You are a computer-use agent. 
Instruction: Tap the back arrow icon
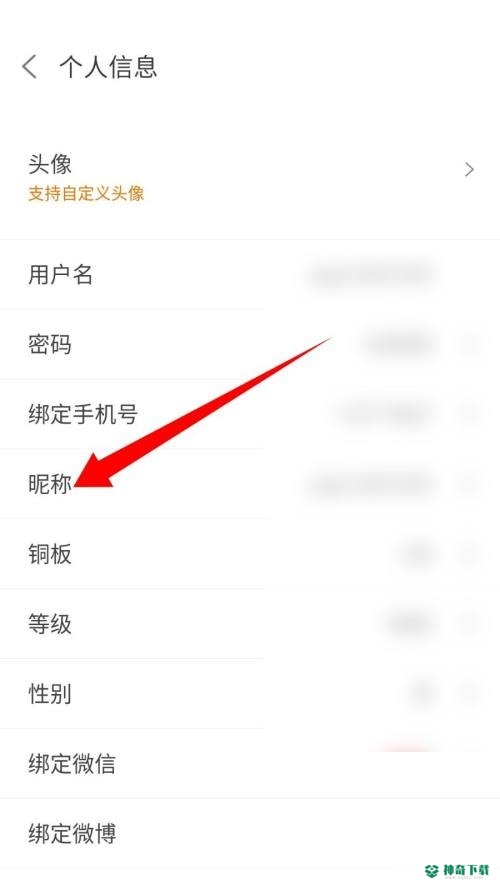(x=29, y=67)
